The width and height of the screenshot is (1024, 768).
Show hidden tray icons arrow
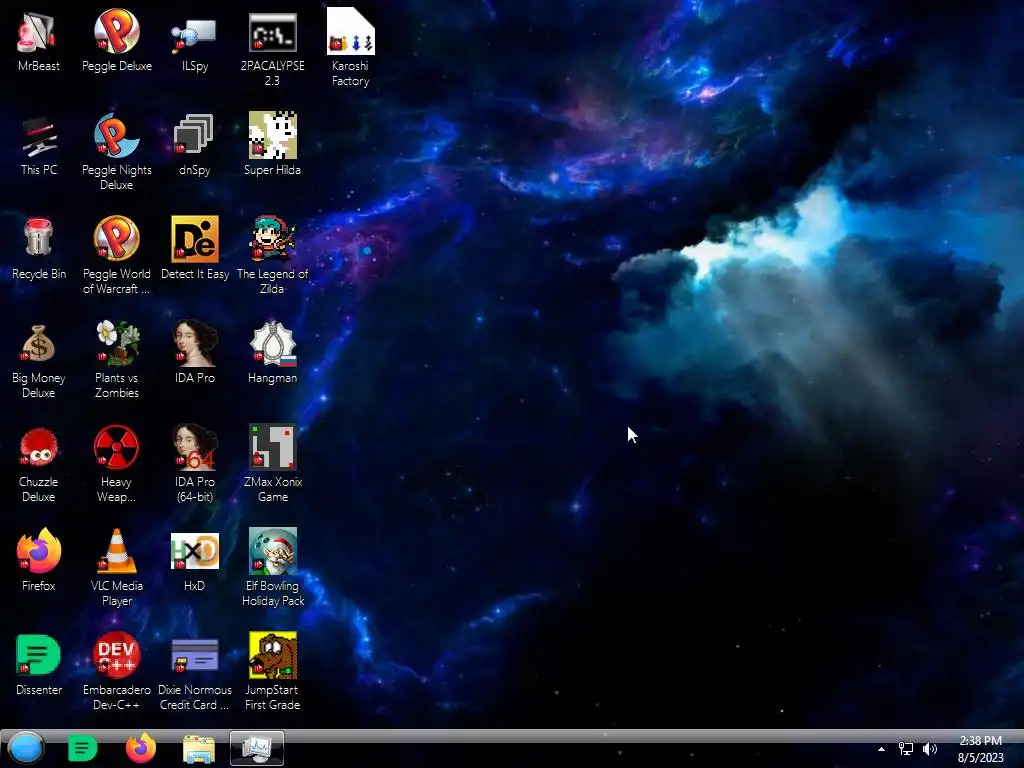pyautogui.click(x=881, y=749)
